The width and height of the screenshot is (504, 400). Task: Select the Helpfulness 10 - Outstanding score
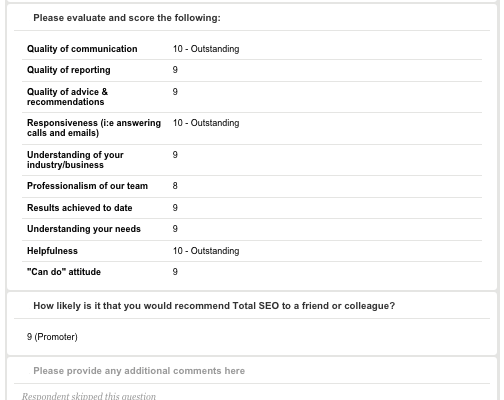click(206, 251)
